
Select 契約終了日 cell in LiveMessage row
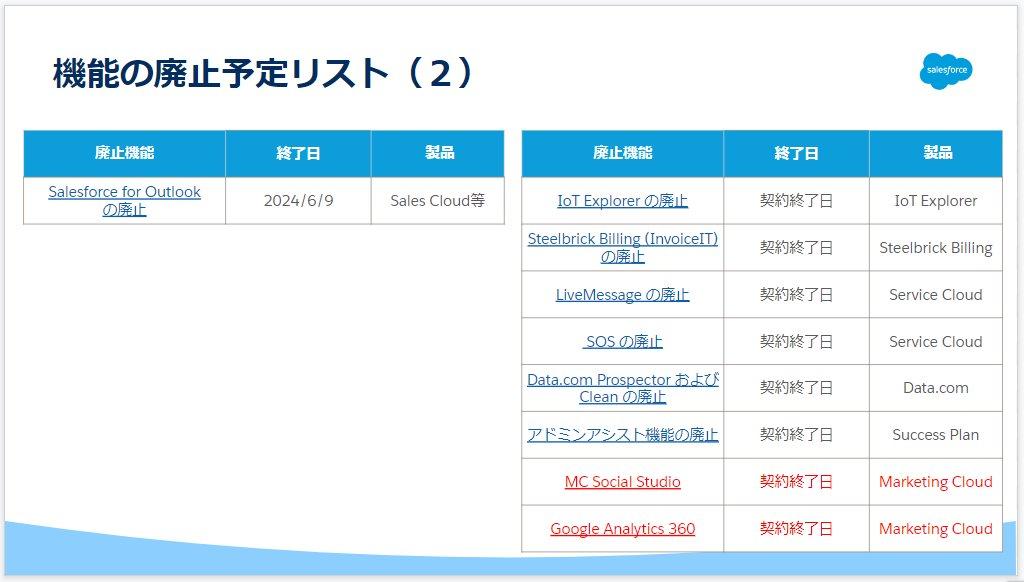click(796, 295)
